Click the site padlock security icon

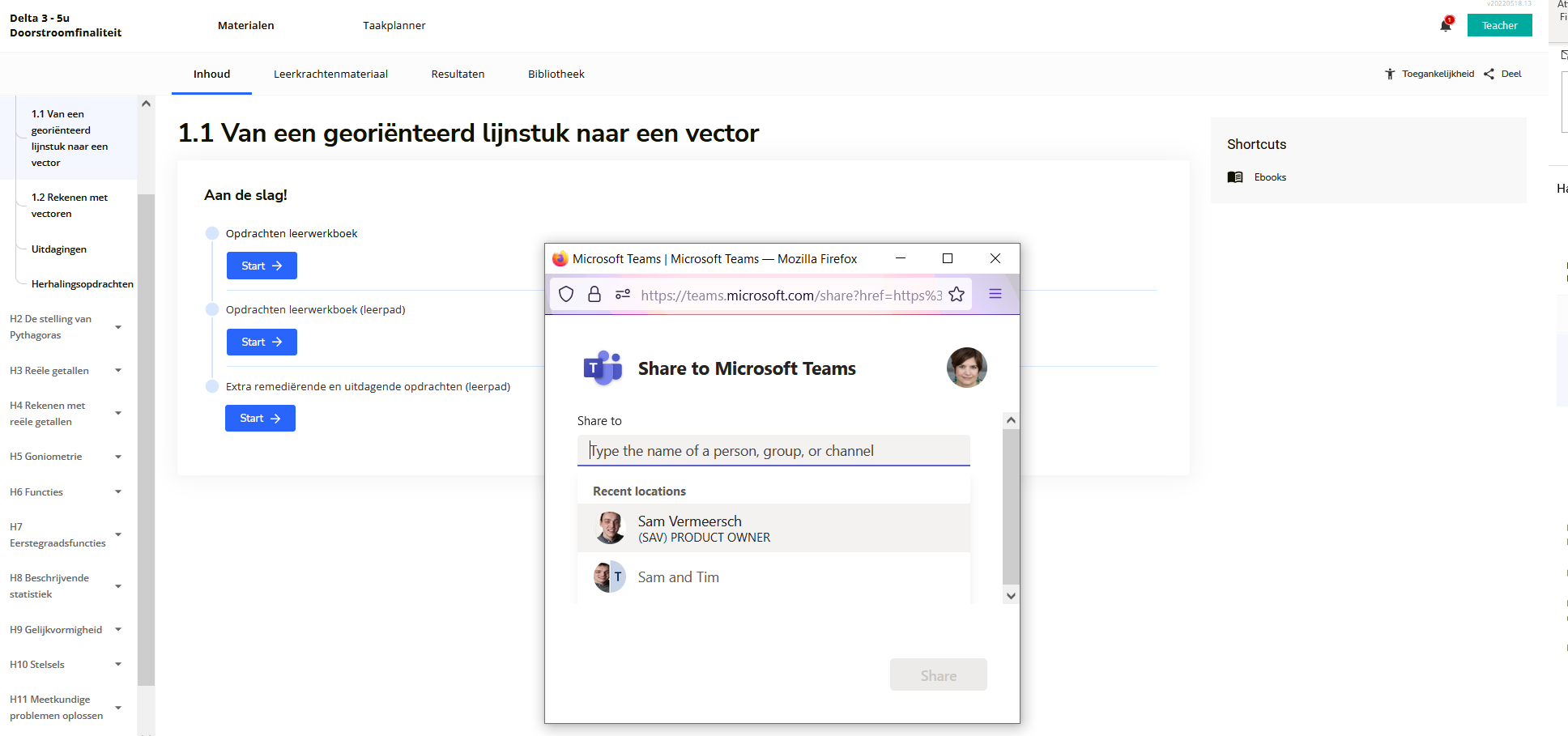[594, 295]
